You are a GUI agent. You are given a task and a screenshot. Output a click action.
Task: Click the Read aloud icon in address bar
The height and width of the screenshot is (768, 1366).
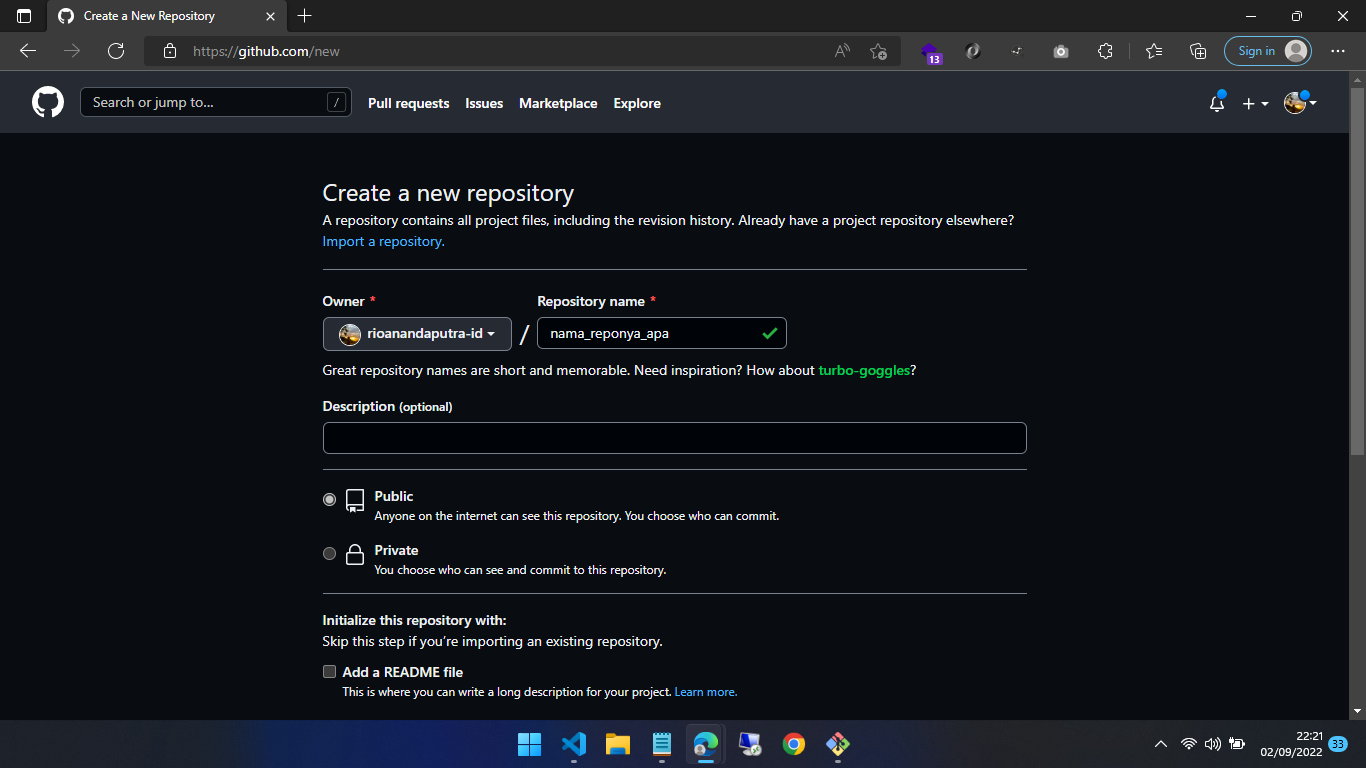pyautogui.click(x=842, y=51)
